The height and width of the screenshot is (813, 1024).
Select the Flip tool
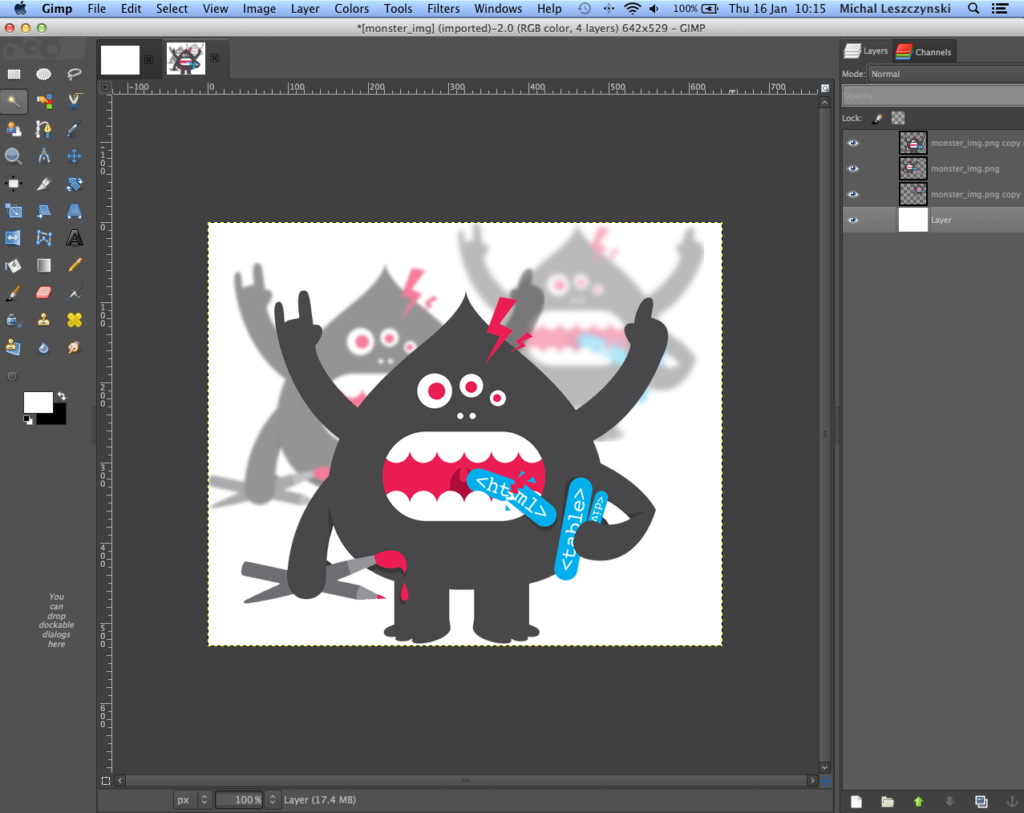(x=13, y=238)
